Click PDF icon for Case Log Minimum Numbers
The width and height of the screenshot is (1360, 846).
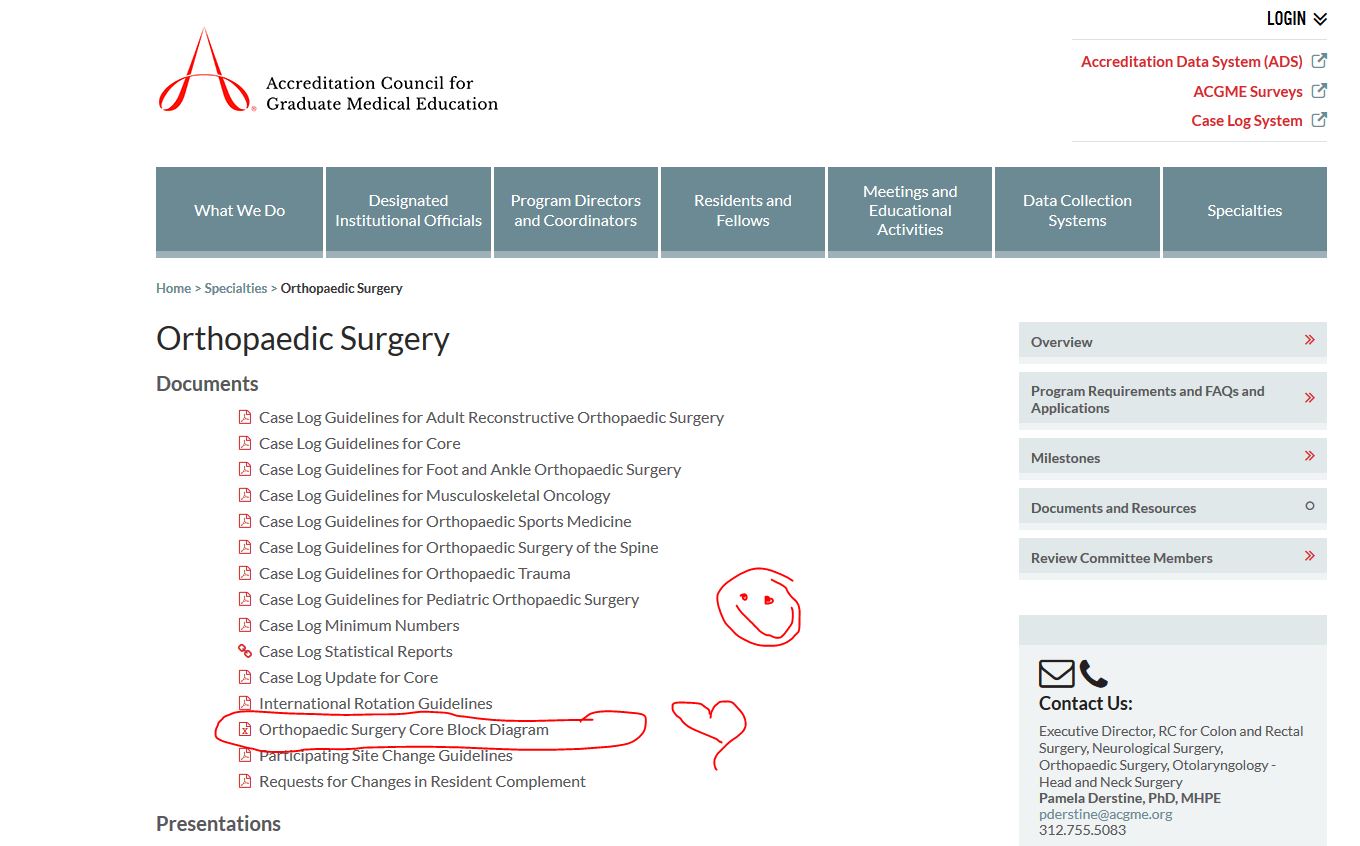click(245, 625)
